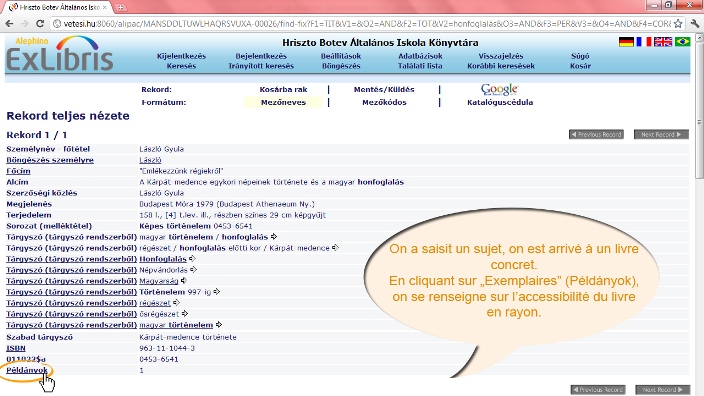The width and height of the screenshot is (704, 396).
Task: Switch language with the French flag icon
Action: coord(644,42)
